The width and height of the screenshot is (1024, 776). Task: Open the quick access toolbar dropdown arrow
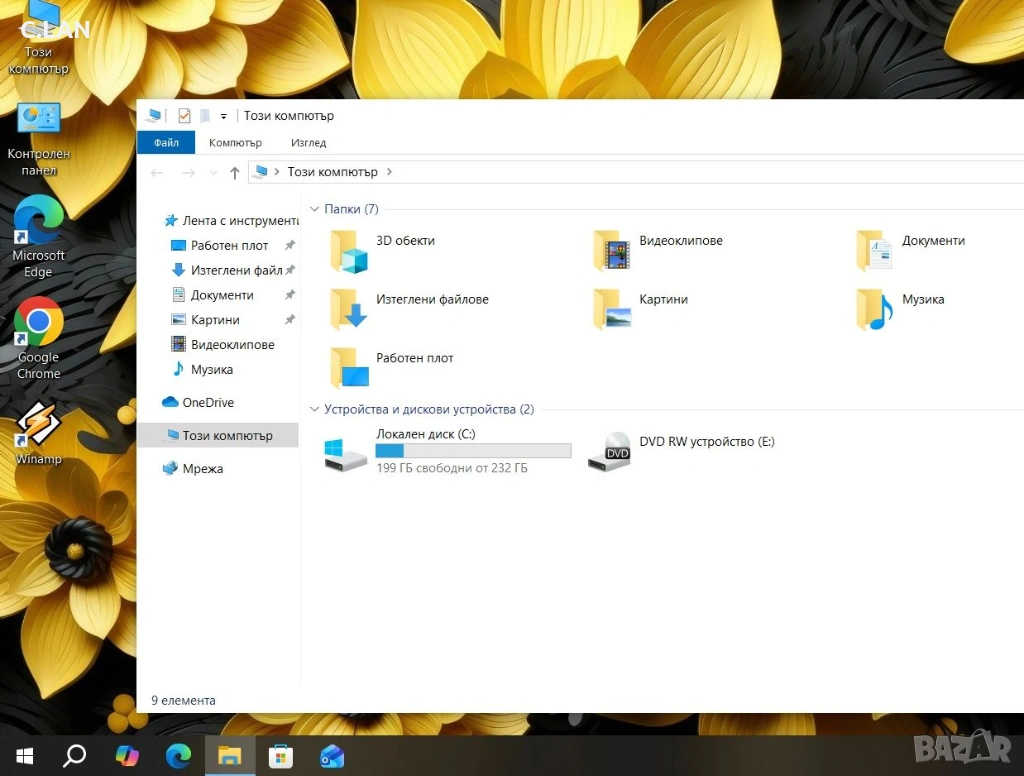224,116
